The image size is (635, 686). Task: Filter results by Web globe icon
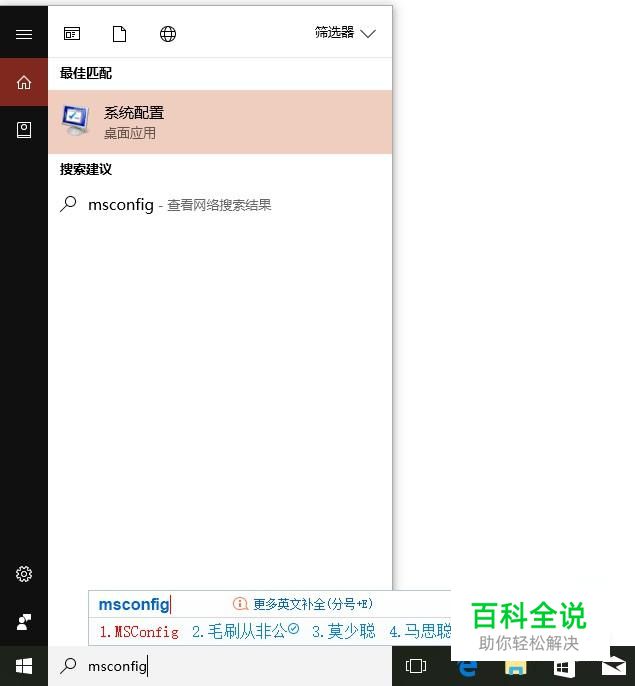coord(168,34)
